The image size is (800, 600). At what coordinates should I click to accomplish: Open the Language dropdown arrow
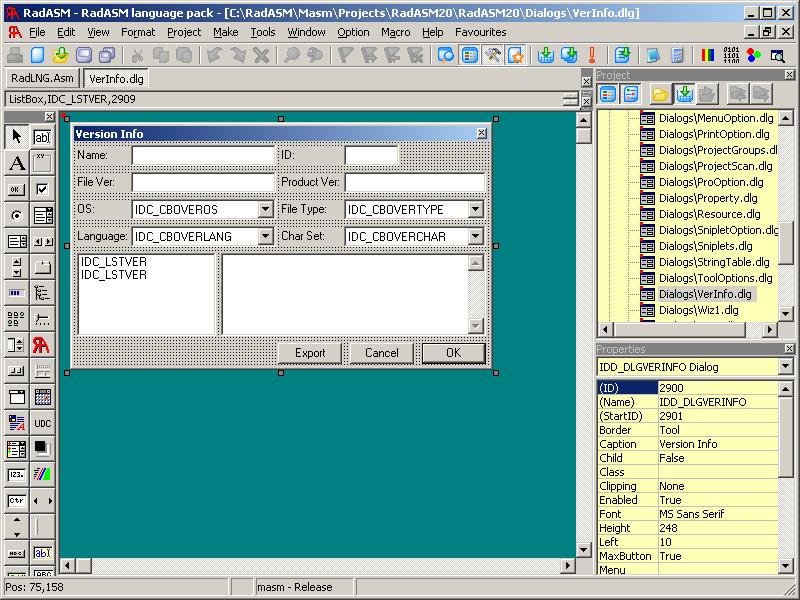(265, 237)
